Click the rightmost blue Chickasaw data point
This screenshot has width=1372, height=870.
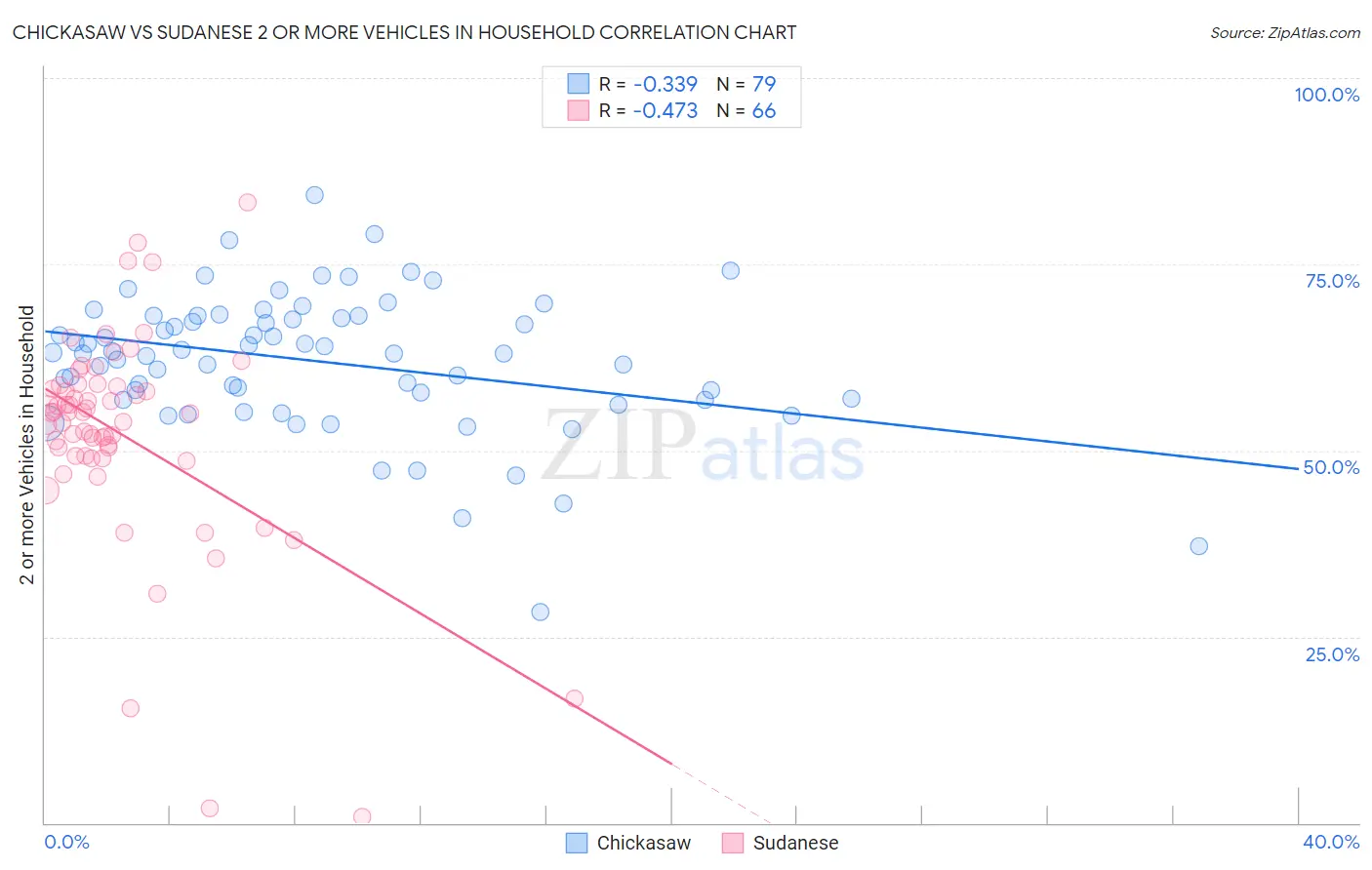tap(1199, 546)
